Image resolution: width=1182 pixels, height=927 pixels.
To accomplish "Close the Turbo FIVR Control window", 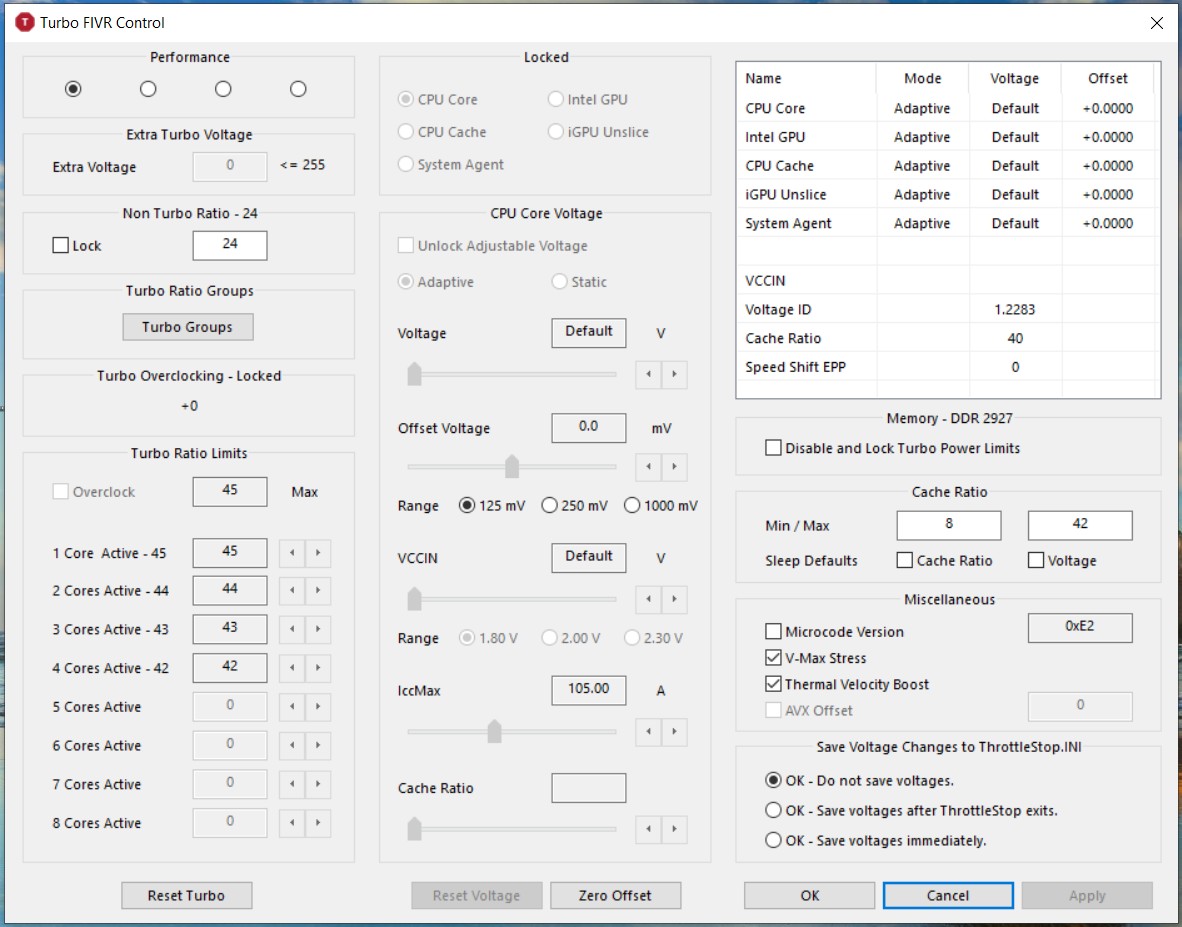I will point(1156,23).
